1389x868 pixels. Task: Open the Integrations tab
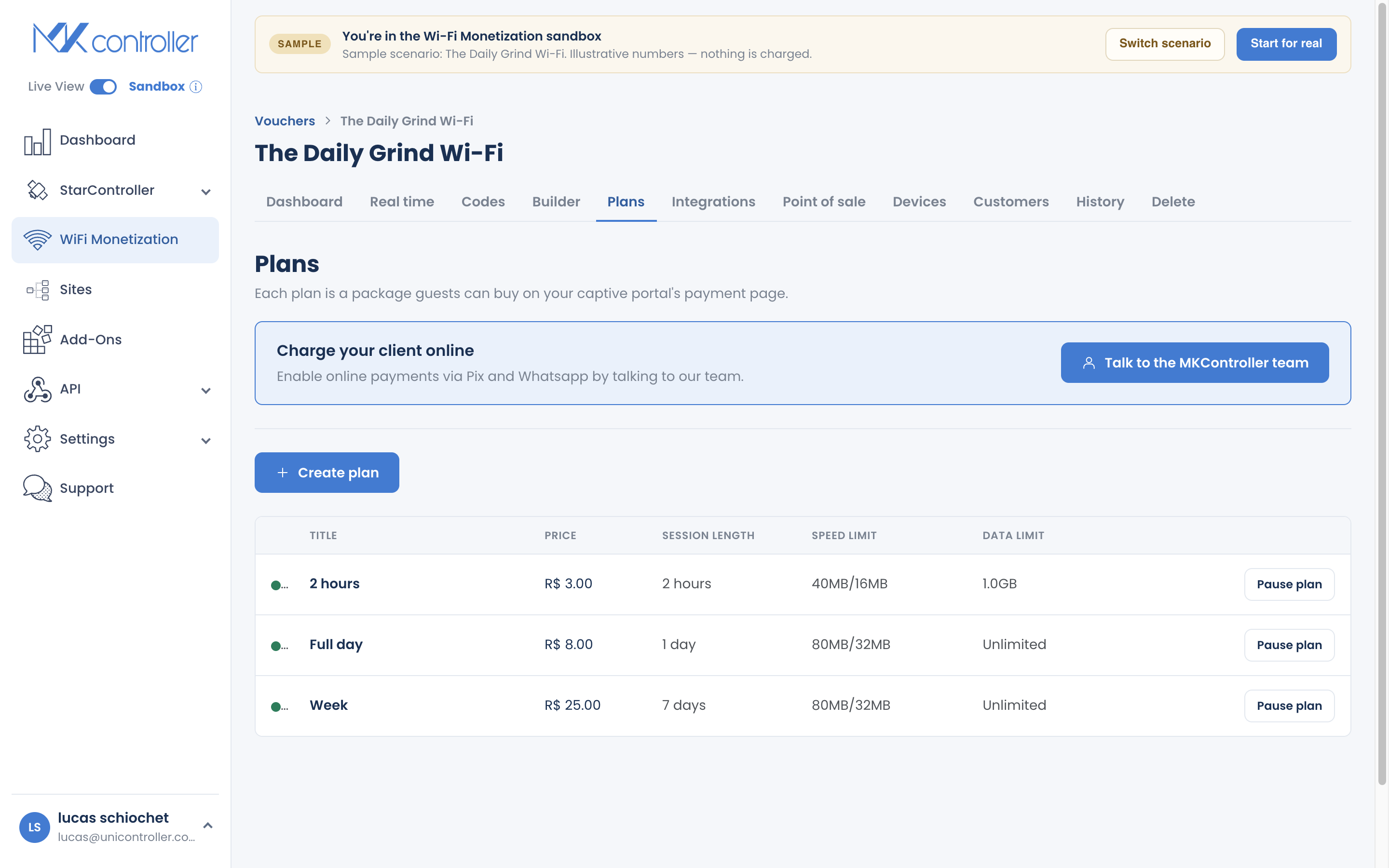click(x=713, y=202)
